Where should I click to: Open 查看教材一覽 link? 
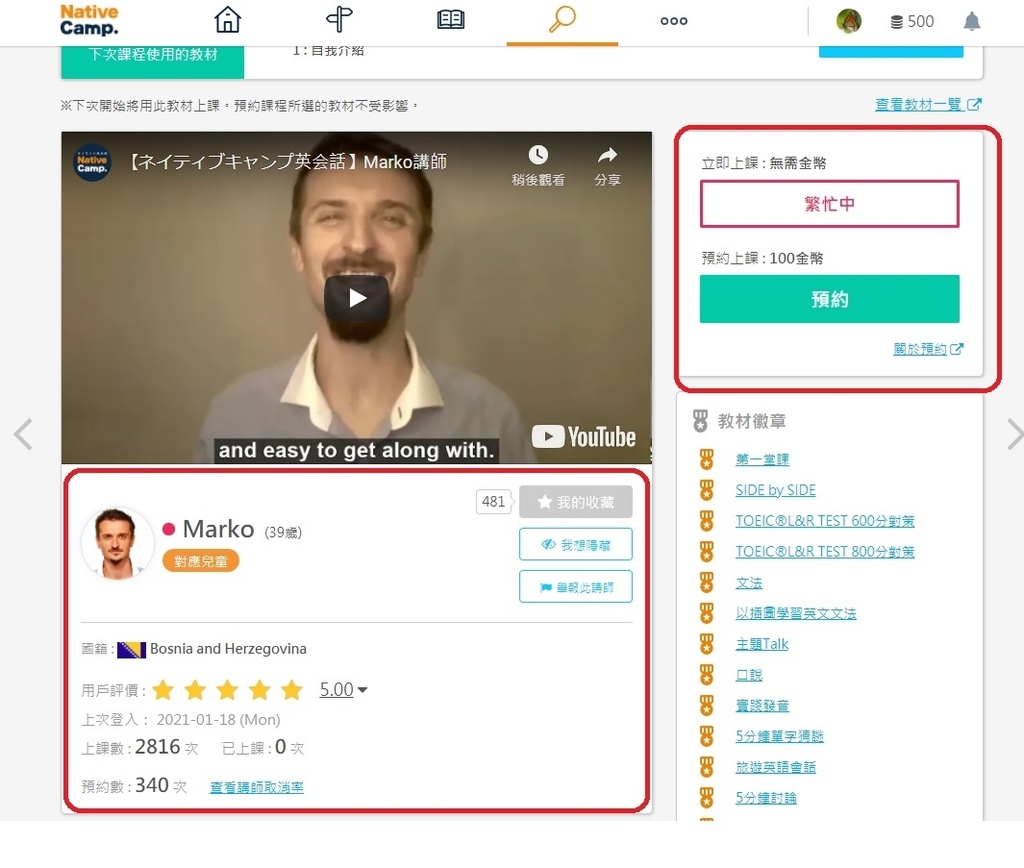click(x=928, y=104)
